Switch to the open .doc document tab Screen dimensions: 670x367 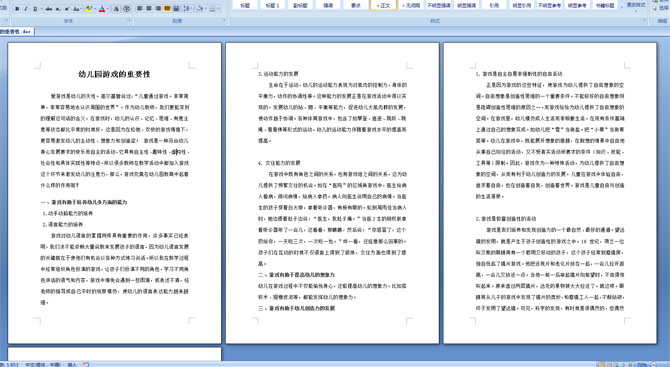point(17,31)
